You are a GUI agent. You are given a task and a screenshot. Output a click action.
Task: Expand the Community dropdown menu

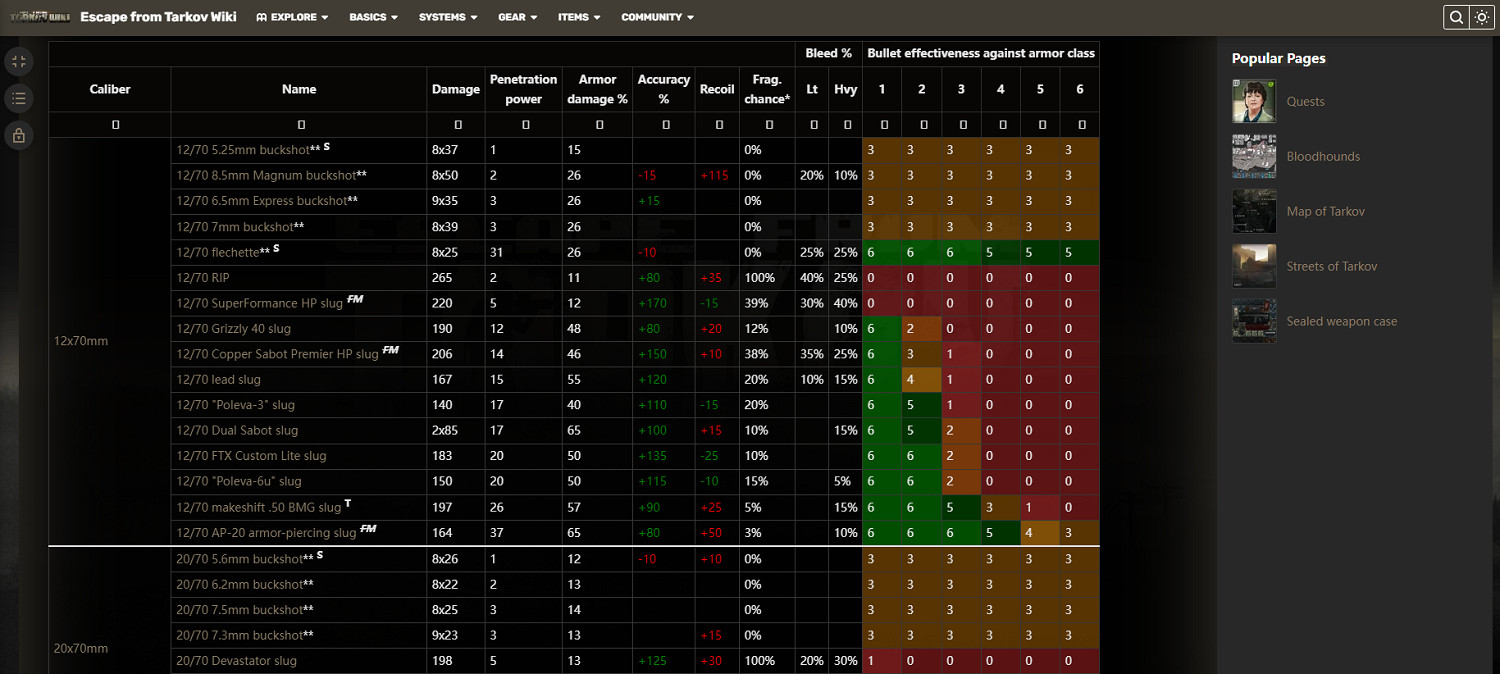[657, 17]
